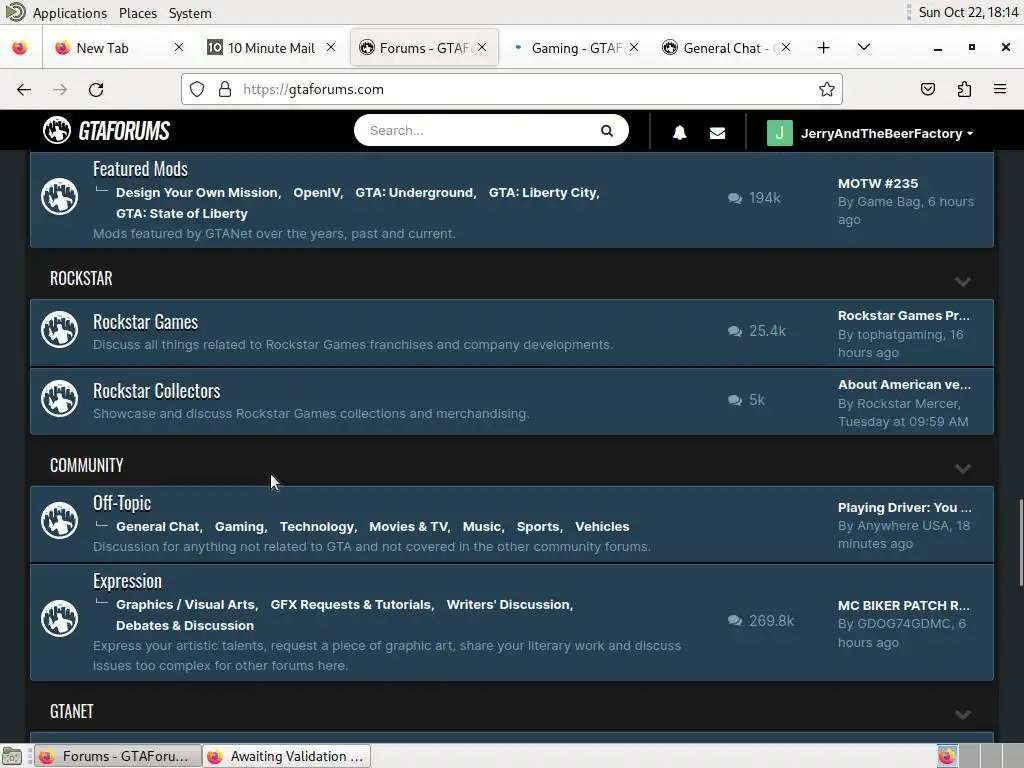Open the OpenIV subforum link

pos(317,193)
